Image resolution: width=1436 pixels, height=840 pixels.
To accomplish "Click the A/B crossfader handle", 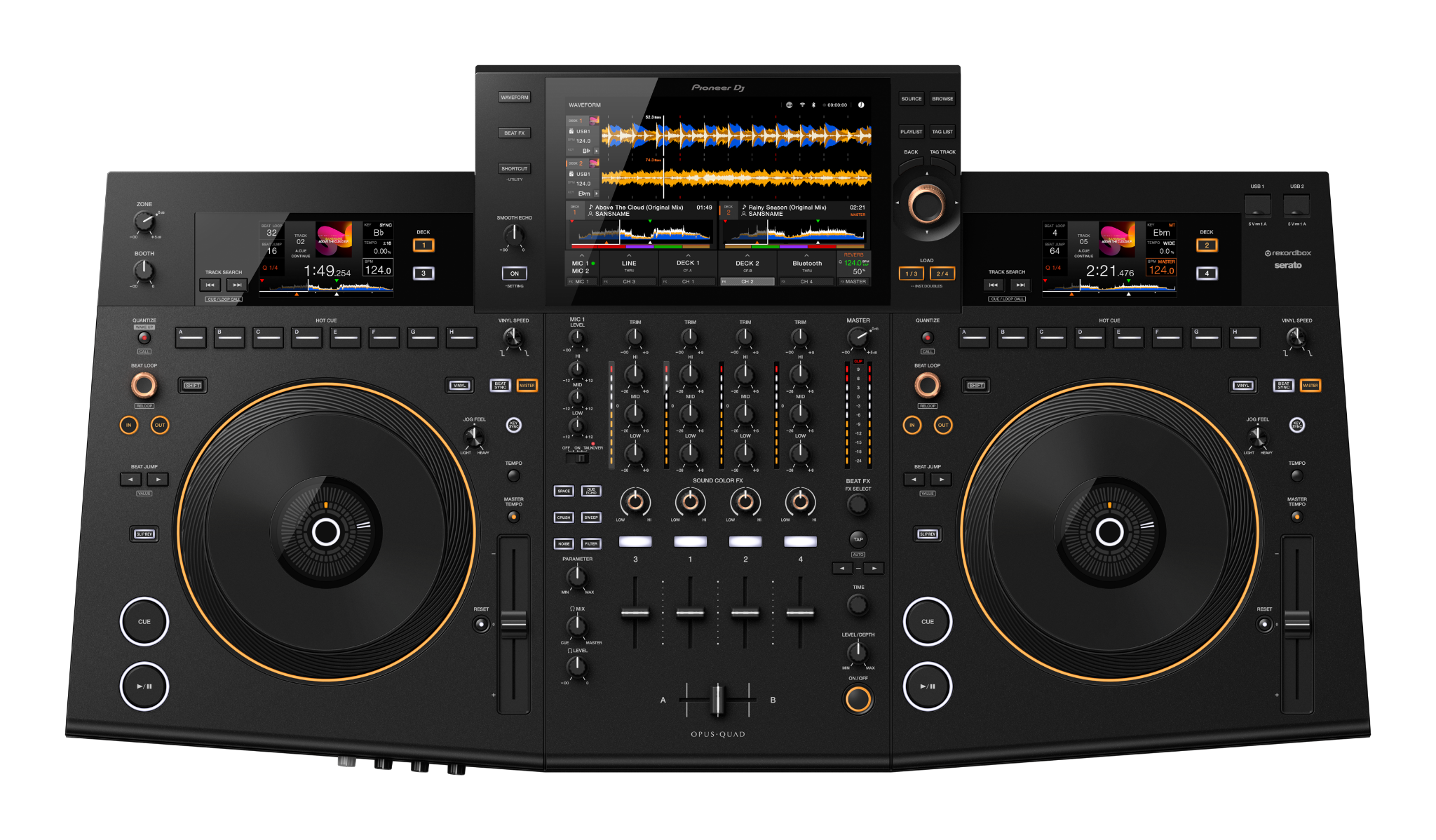I will 717,700.
